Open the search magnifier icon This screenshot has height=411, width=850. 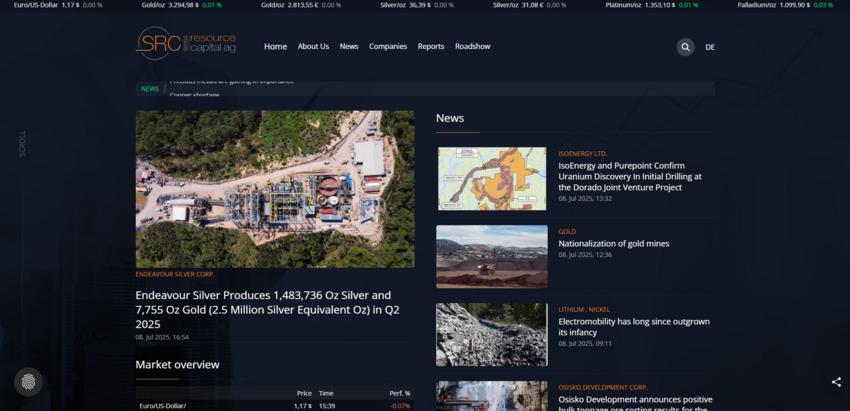click(x=685, y=47)
